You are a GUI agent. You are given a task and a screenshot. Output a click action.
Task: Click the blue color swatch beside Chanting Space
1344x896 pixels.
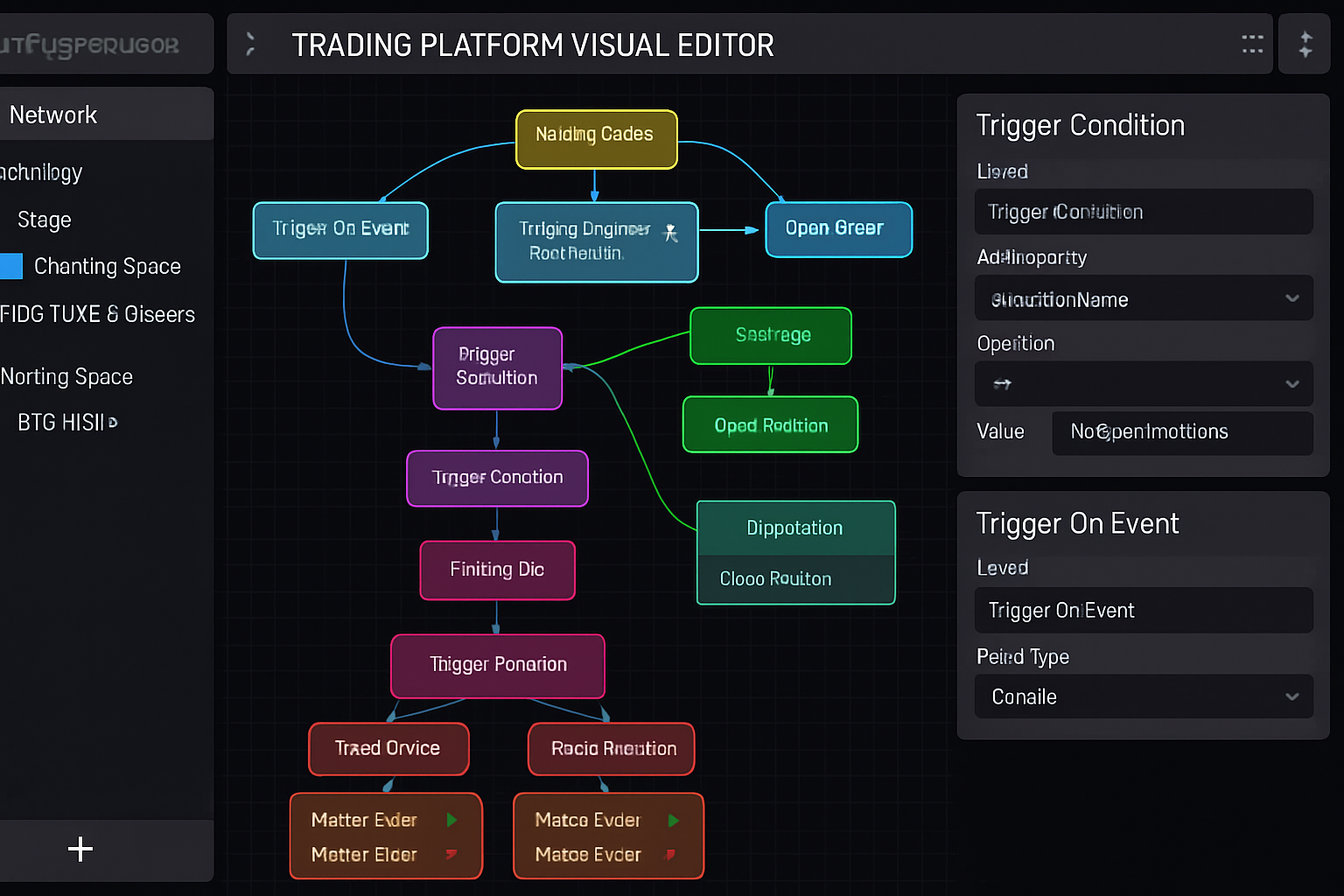tap(11, 266)
